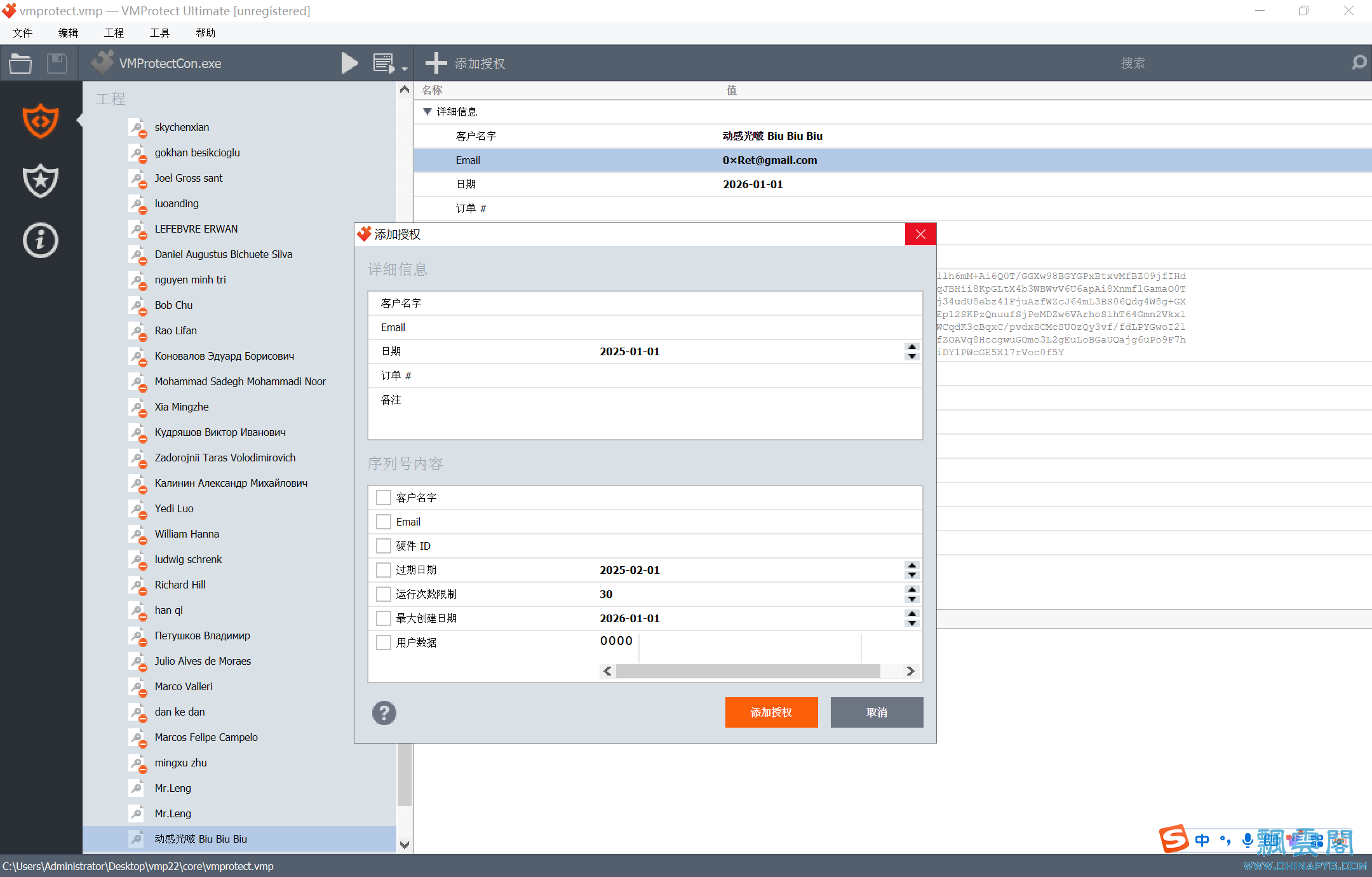Open the info section in sidebar
This screenshot has height=877, width=1372.
tap(41, 240)
